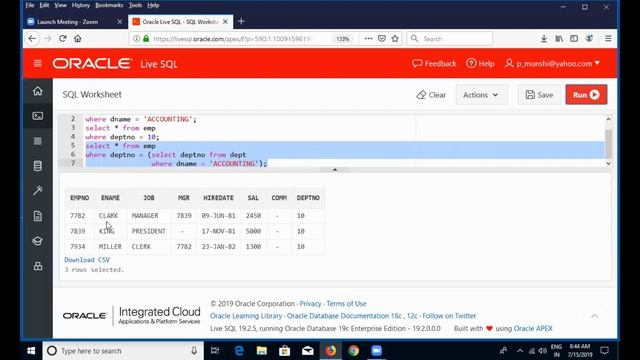Open Zoom from taskbar
Screen dimensions: 640x360
pos(376,351)
